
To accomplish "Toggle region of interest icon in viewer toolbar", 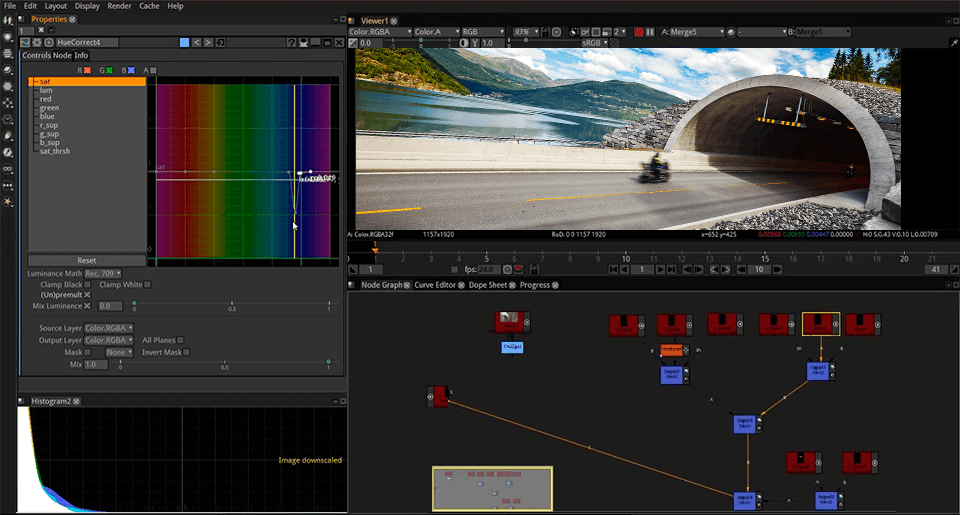I will point(596,32).
